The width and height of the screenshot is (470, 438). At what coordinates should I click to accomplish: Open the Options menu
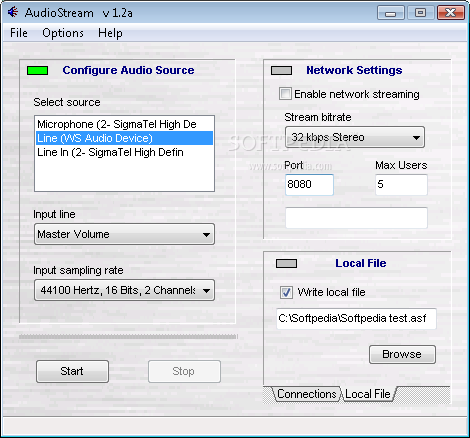pyautogui.click(x=63, y=33)
